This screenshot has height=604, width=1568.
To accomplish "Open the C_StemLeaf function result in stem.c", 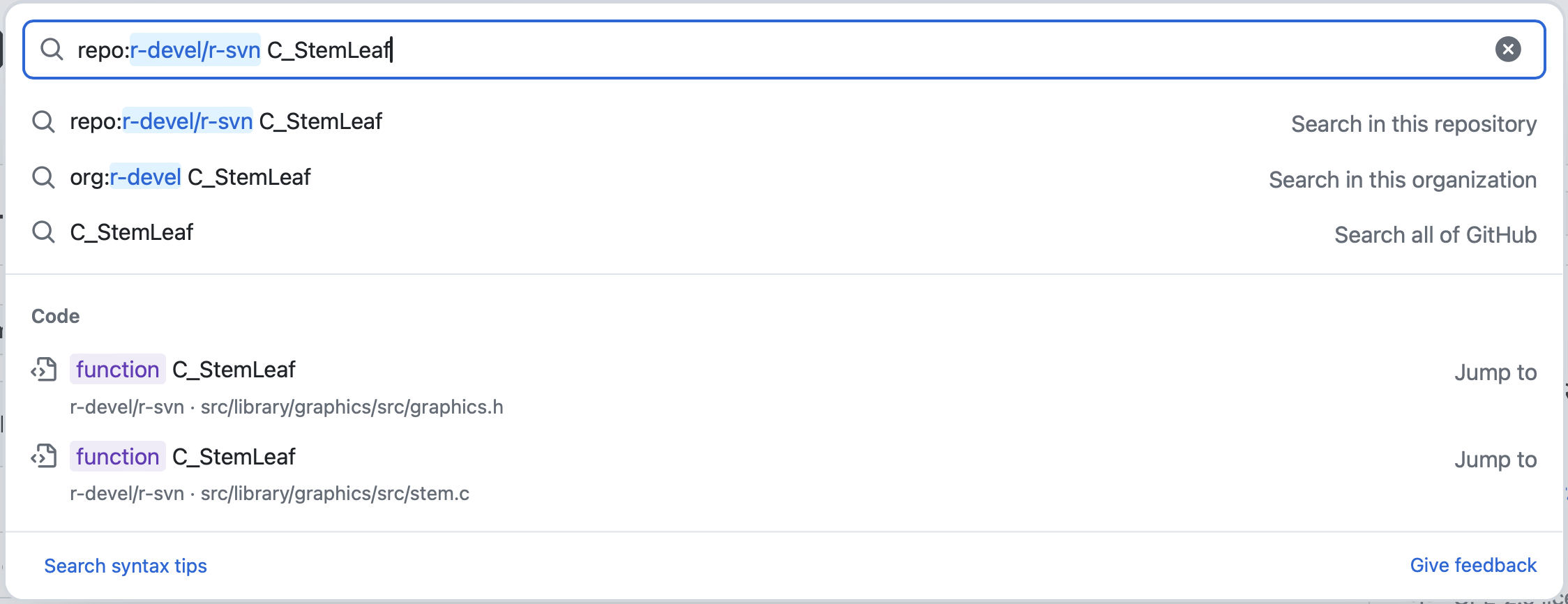I will point(234,457).
